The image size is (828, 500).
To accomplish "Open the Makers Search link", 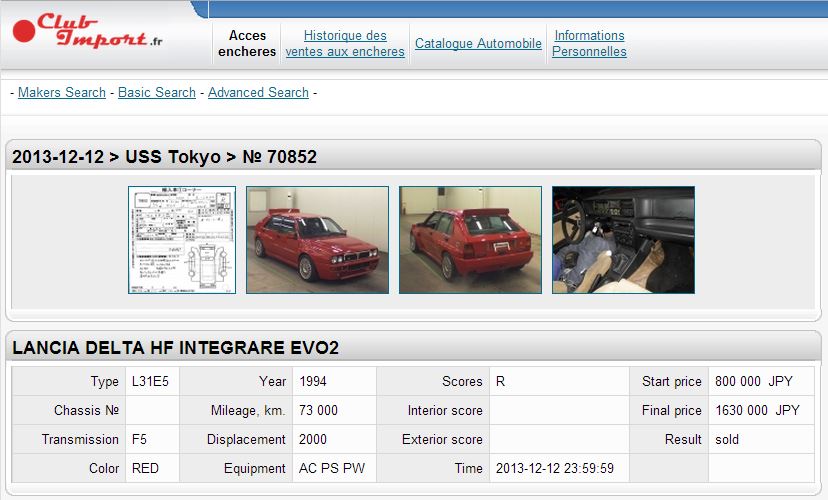I will tap(62, 92).
